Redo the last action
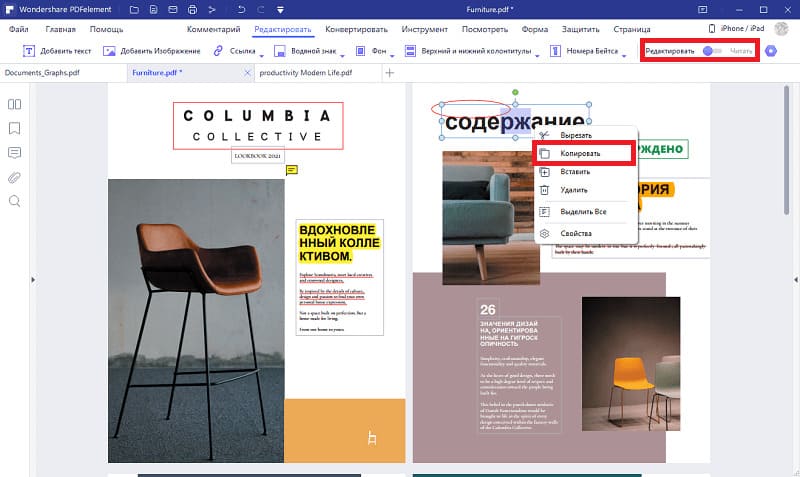The image size is (800, 477). pos(261,9)
